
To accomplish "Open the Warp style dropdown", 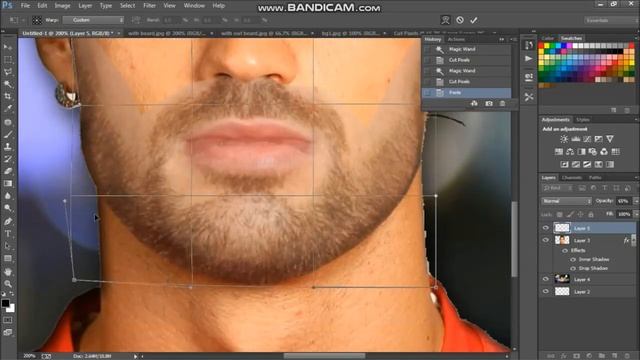I will (x=93, y=20).
